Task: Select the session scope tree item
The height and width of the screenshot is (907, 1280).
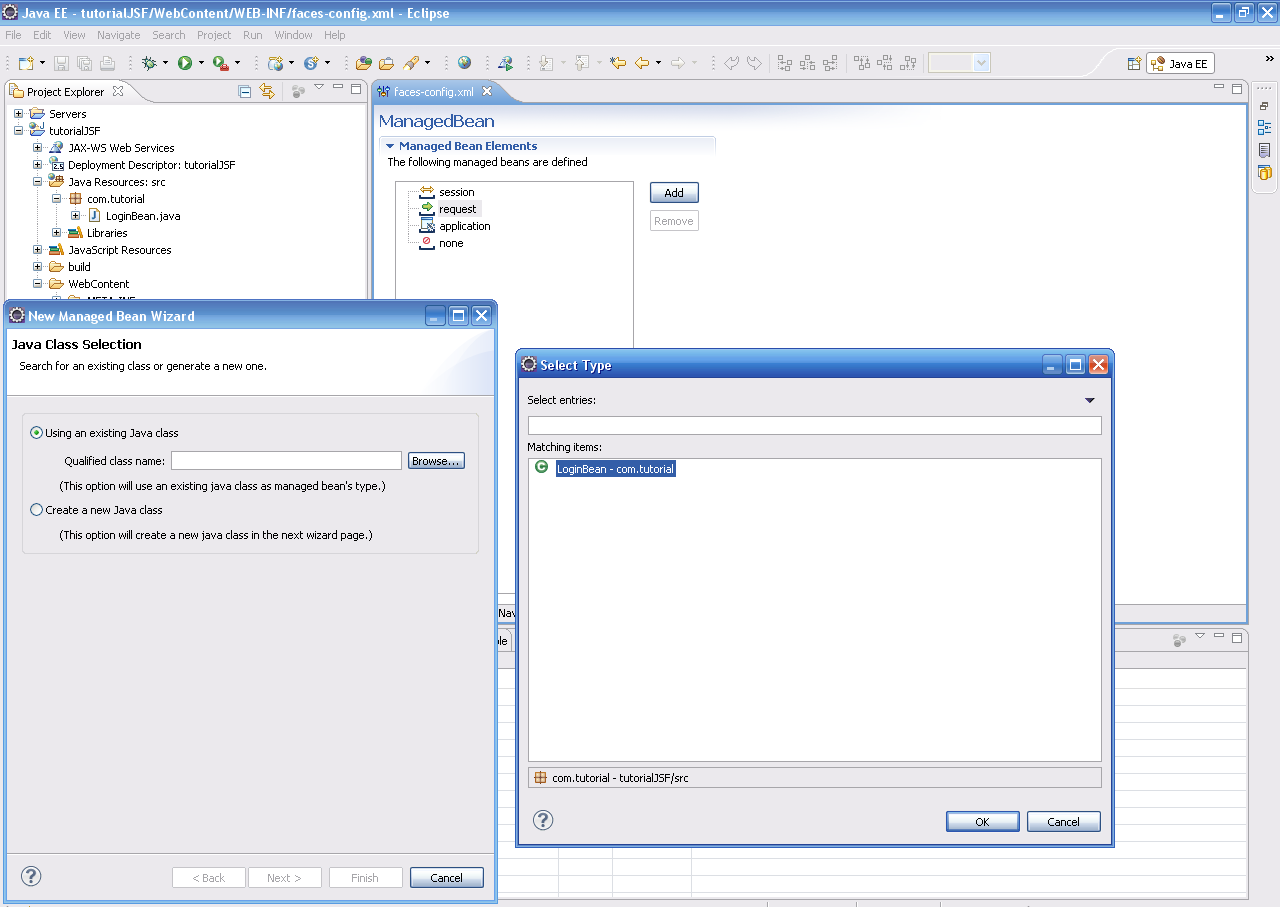Action: point(456,192)
